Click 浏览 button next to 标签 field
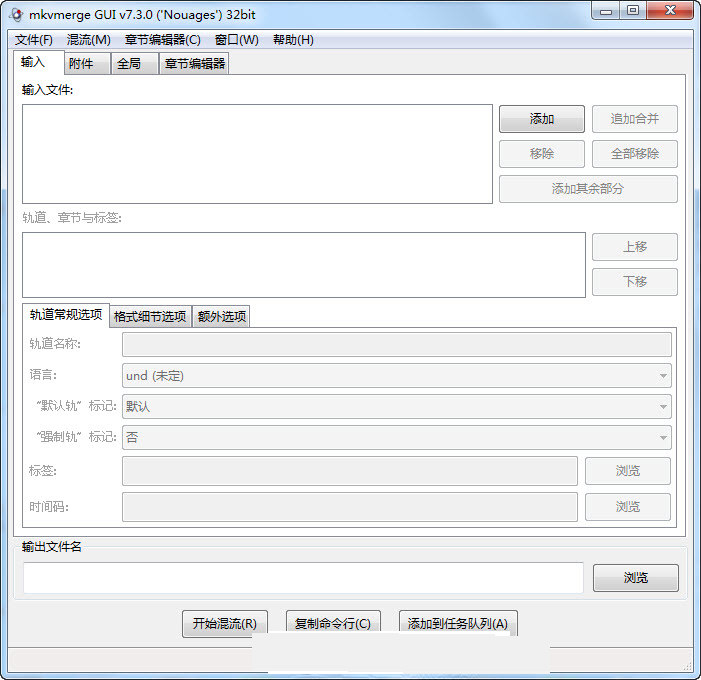This screenshot has width=701, height=680. 628,471
